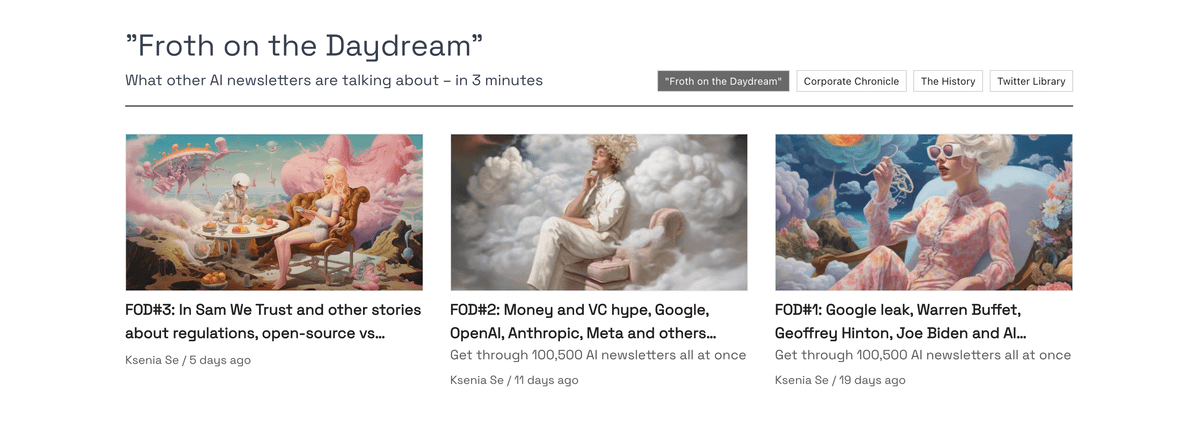Click the "What other AI newsletters" tagline
Image resolution: width=1200 pixels, height=429 pixels.
(333, 80)
